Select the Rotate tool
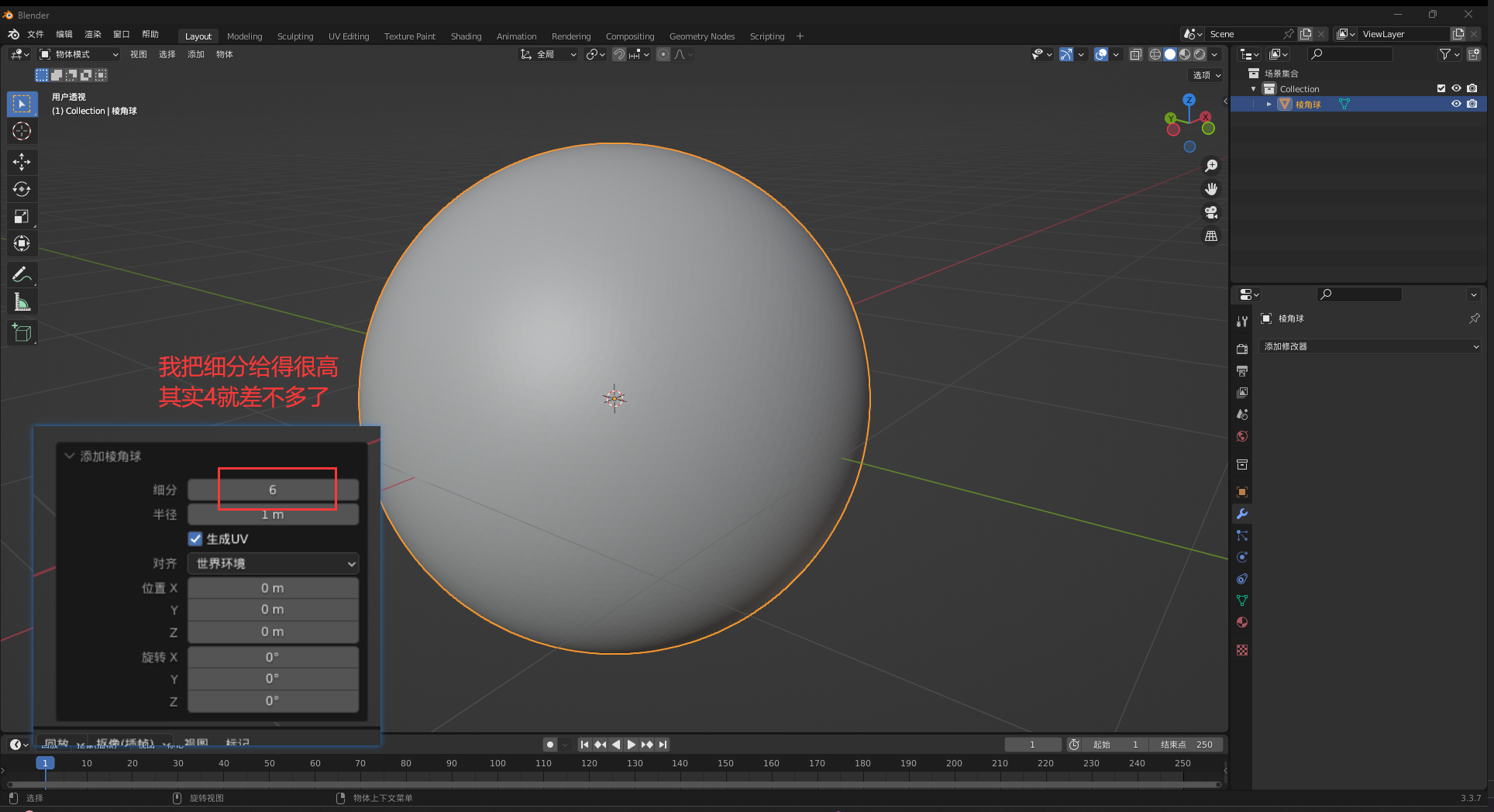 tap(22, 189)
